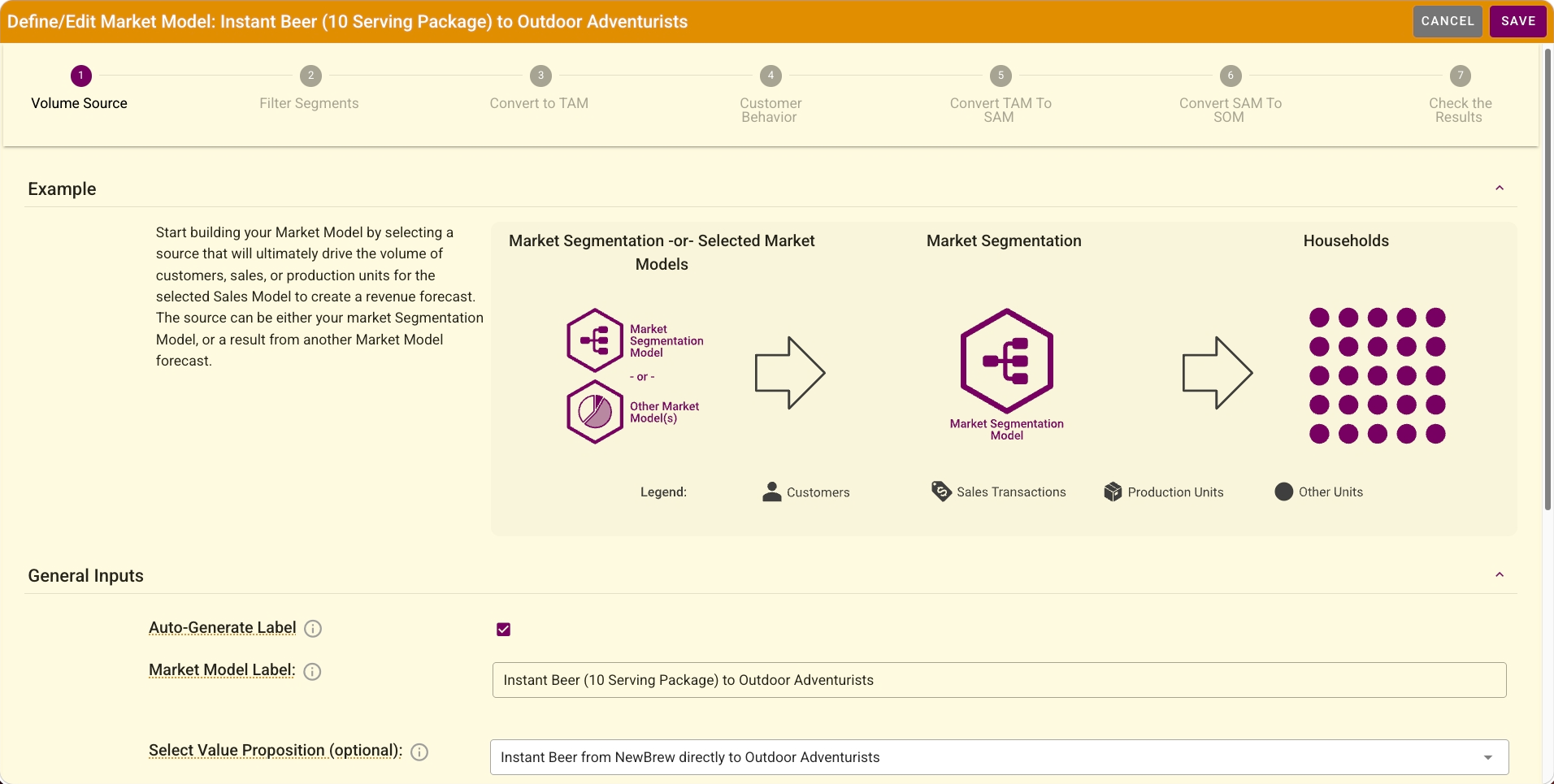The image size is (1554, 784).
Task: Go to step 3 Convert to TAM
Action: pos(540,89)
